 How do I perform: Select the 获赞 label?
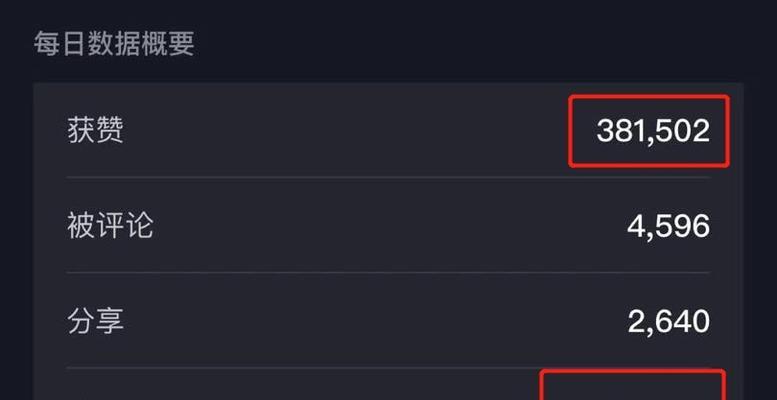pos(95,131)
